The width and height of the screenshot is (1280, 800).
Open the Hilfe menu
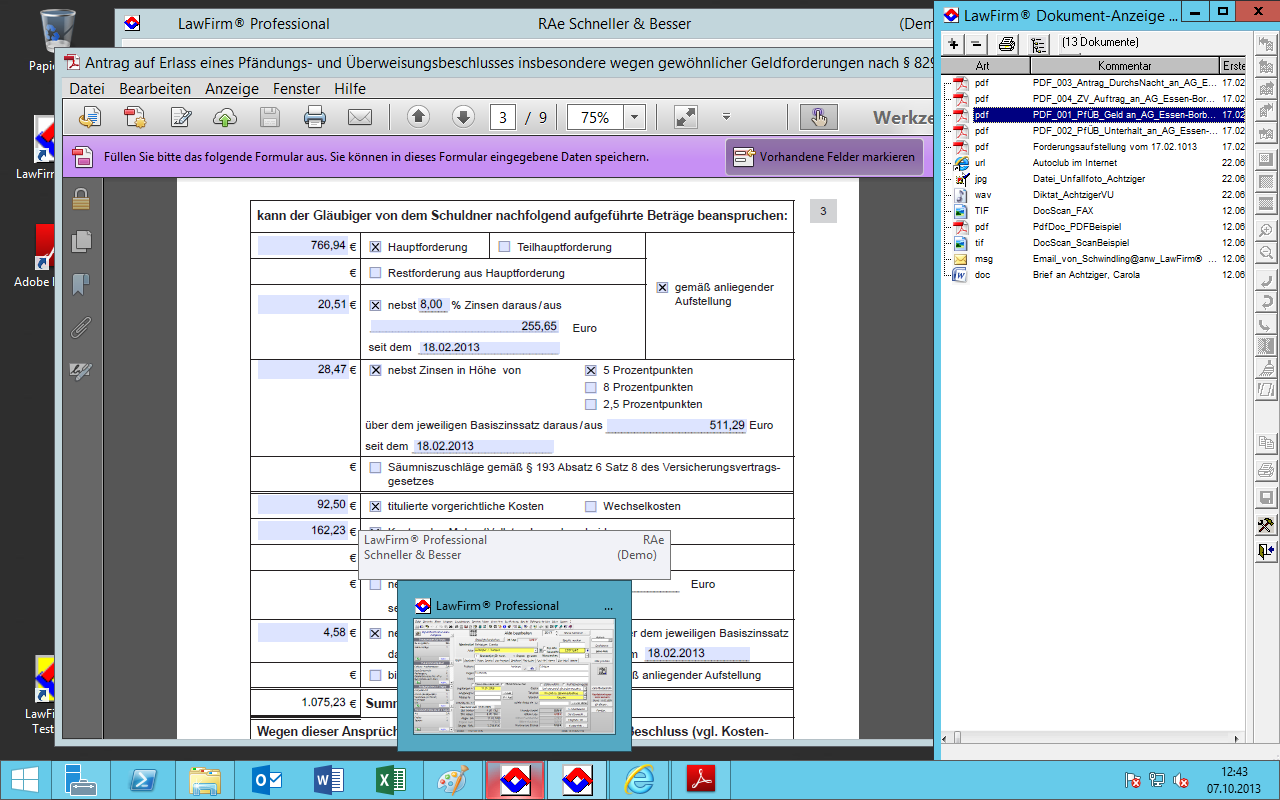pos(350,89)
